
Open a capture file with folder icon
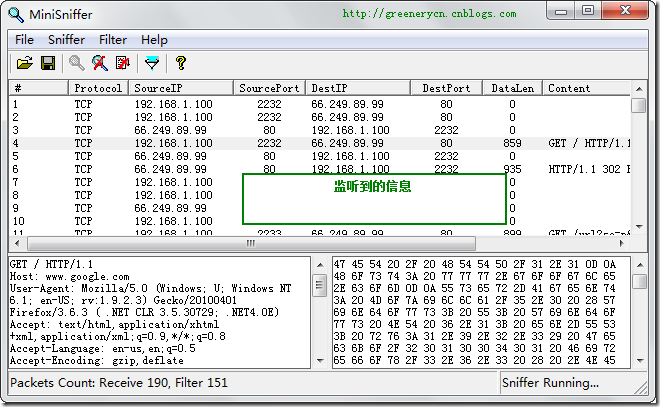click(25, 63)
